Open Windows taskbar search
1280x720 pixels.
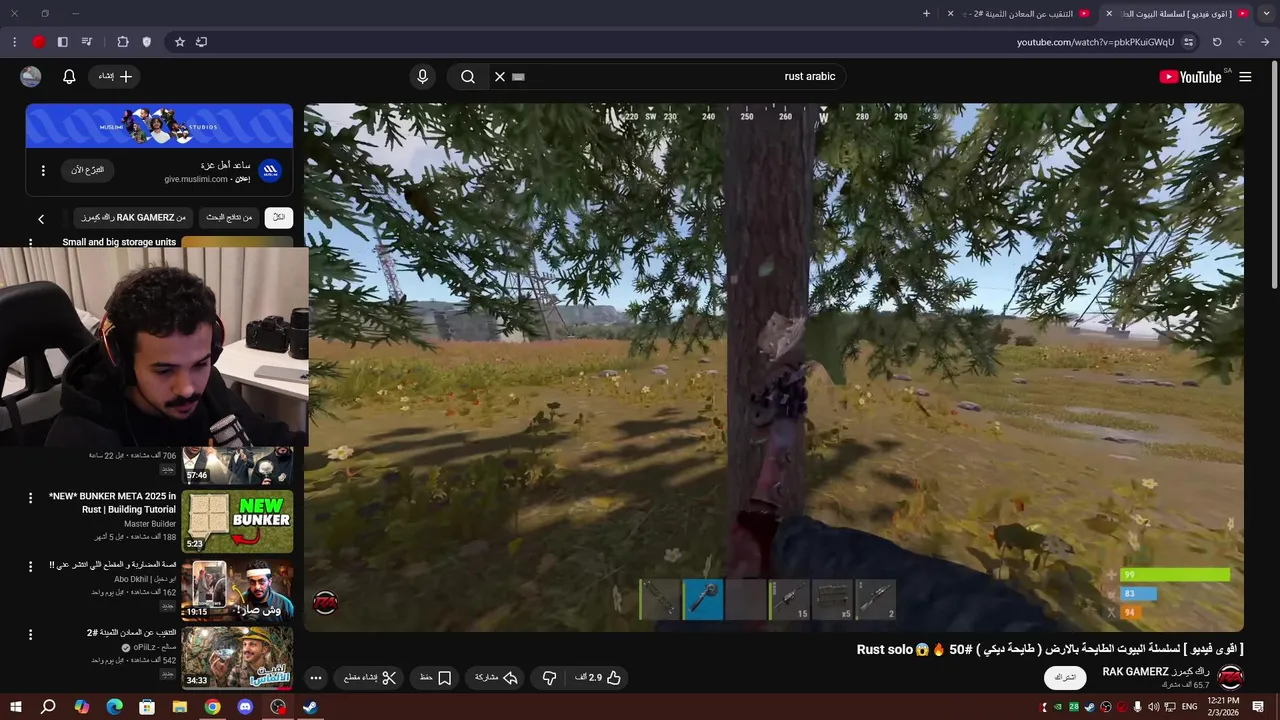(48, 707)
